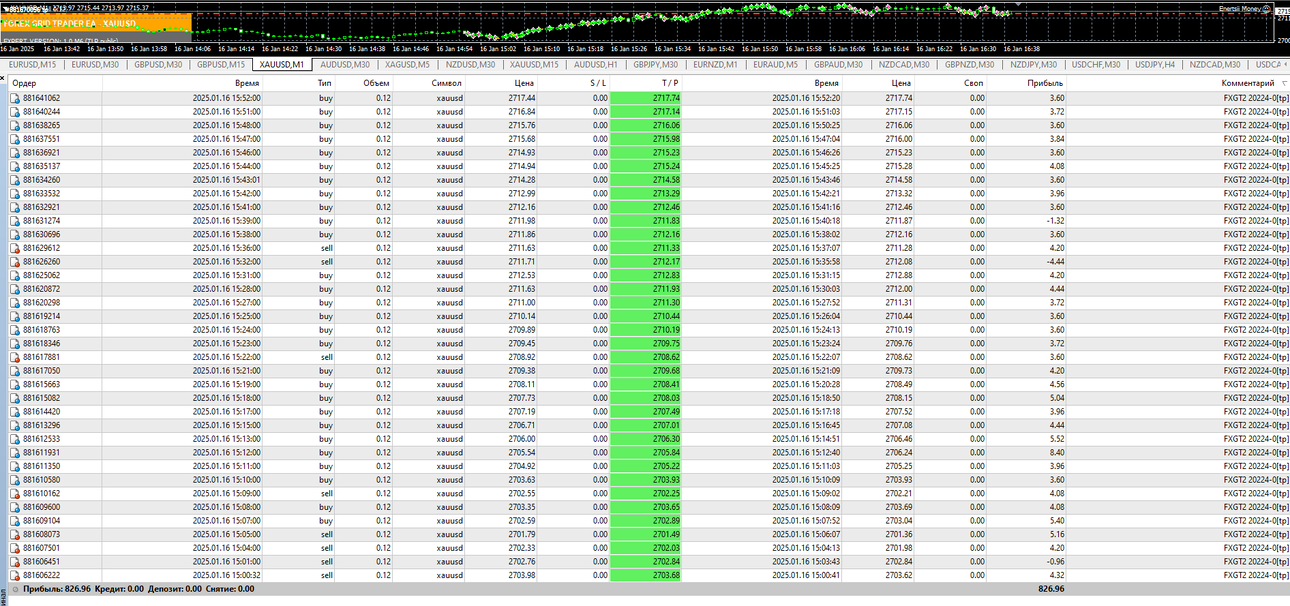
Task: Click the order icon for 881612533
Action: click(x=15, y=438)
